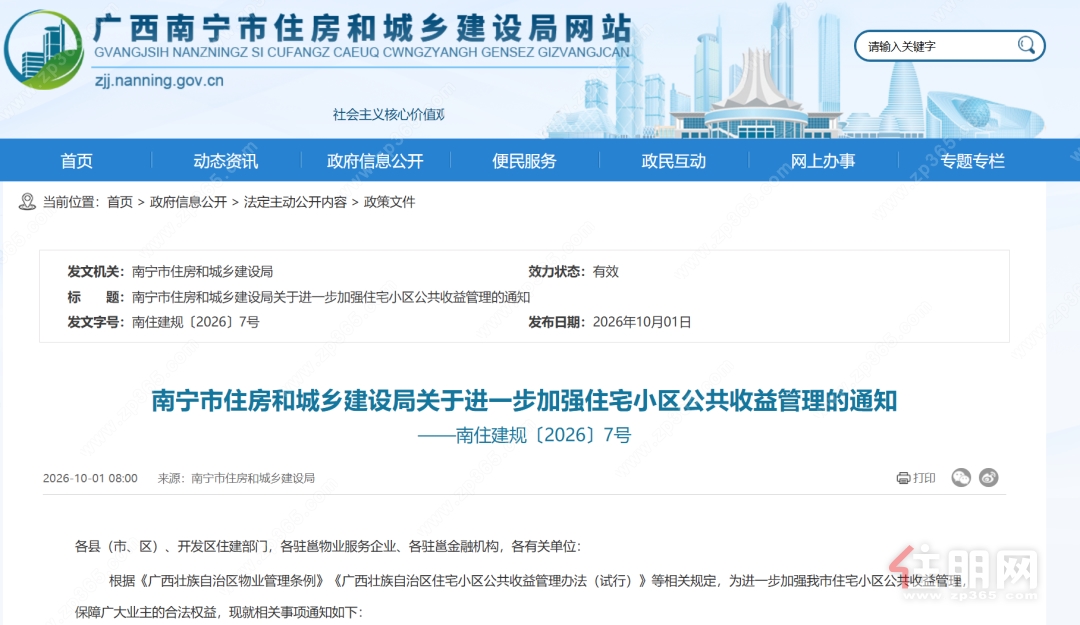Click the 发文机关 value 南宁市住房和城乡建设局
The width and height of the screenshot is (1080, 625).
pyautogui.click(x=202, y=271)
